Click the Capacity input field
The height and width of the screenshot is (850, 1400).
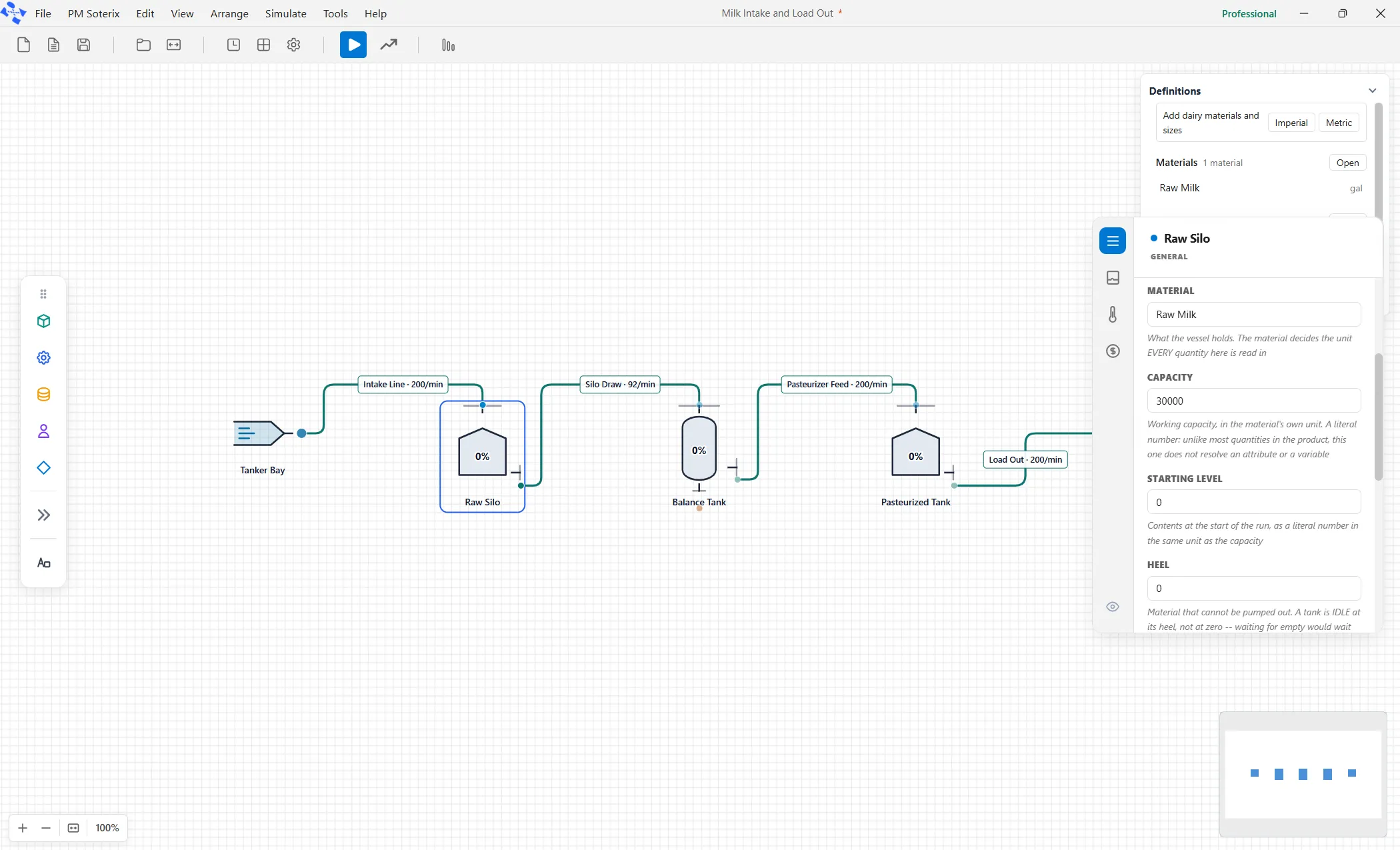tap(1253, 401)
